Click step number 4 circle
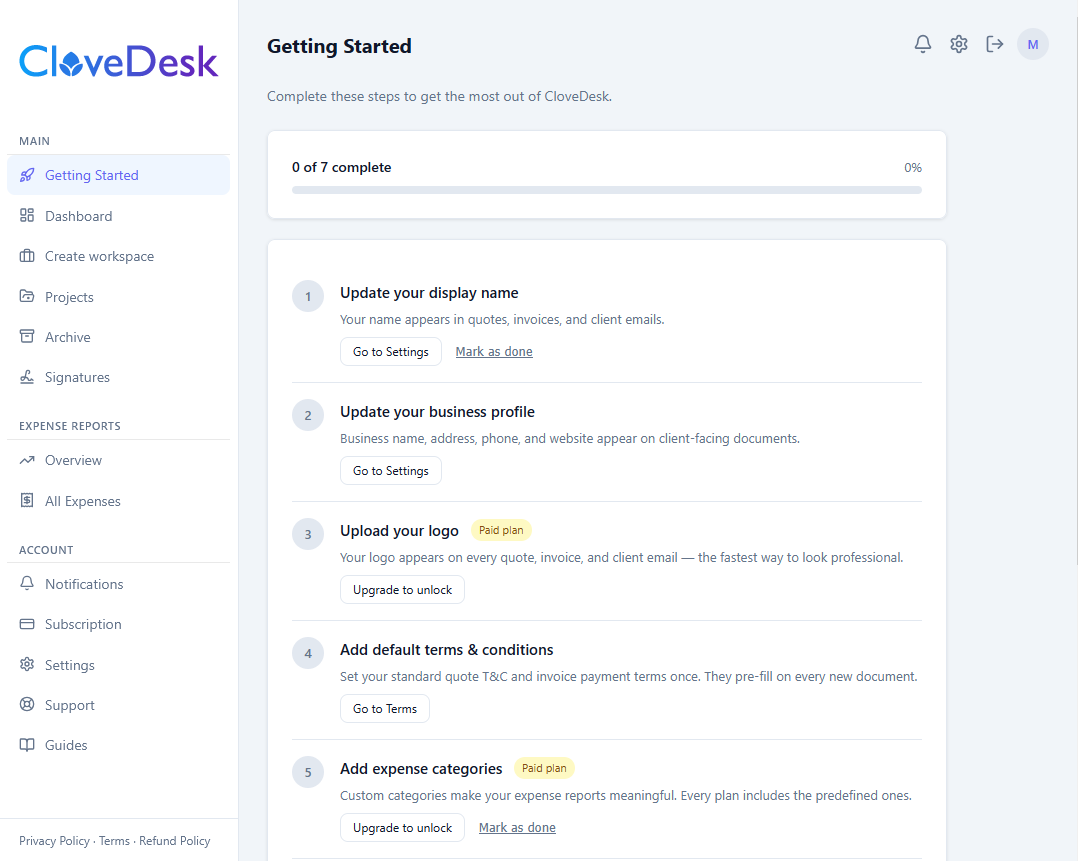The image size is (1078, 861). [308, 653]
